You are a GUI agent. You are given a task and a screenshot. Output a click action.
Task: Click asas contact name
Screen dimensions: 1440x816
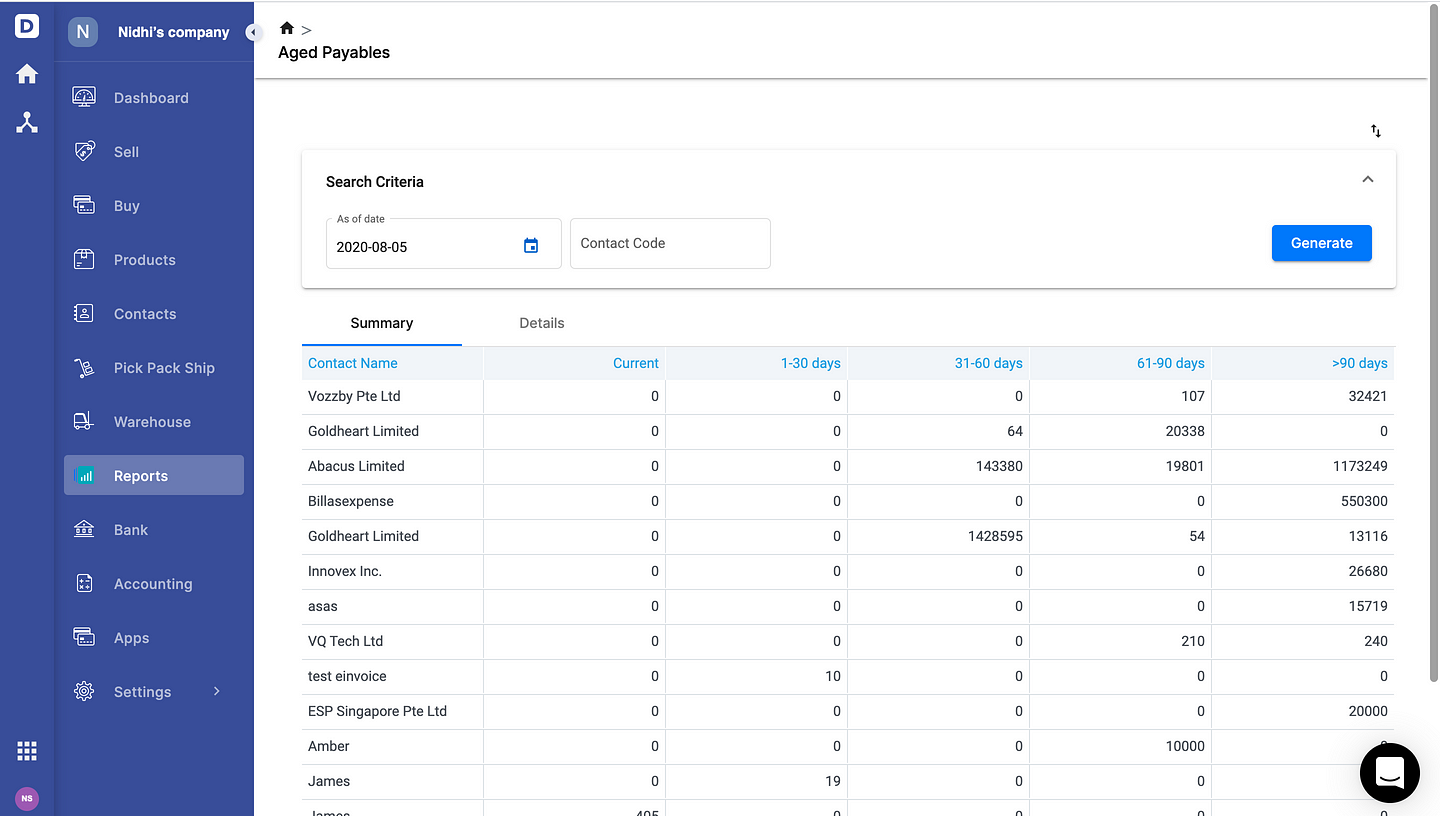click(x=323, y=606)
